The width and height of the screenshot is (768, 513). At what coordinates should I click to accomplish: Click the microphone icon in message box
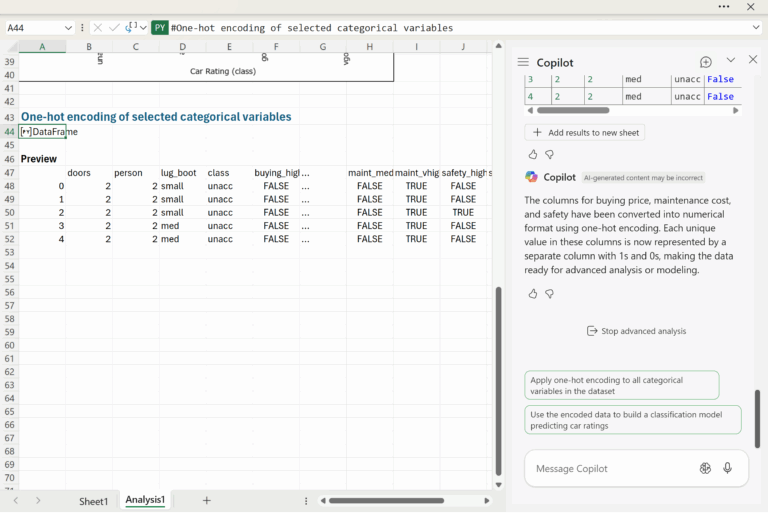pos(727,468)
